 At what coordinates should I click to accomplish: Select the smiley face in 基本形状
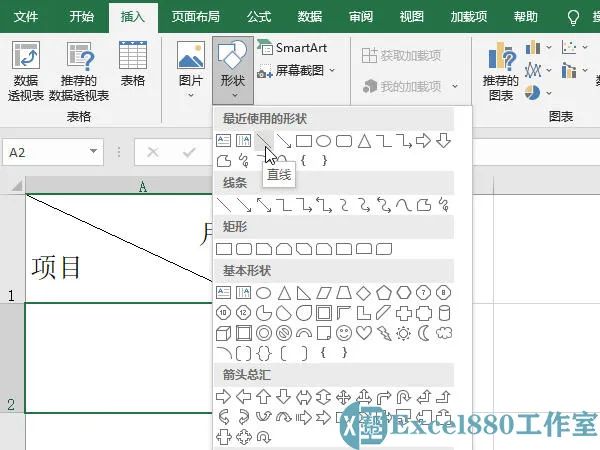[344, 333]
